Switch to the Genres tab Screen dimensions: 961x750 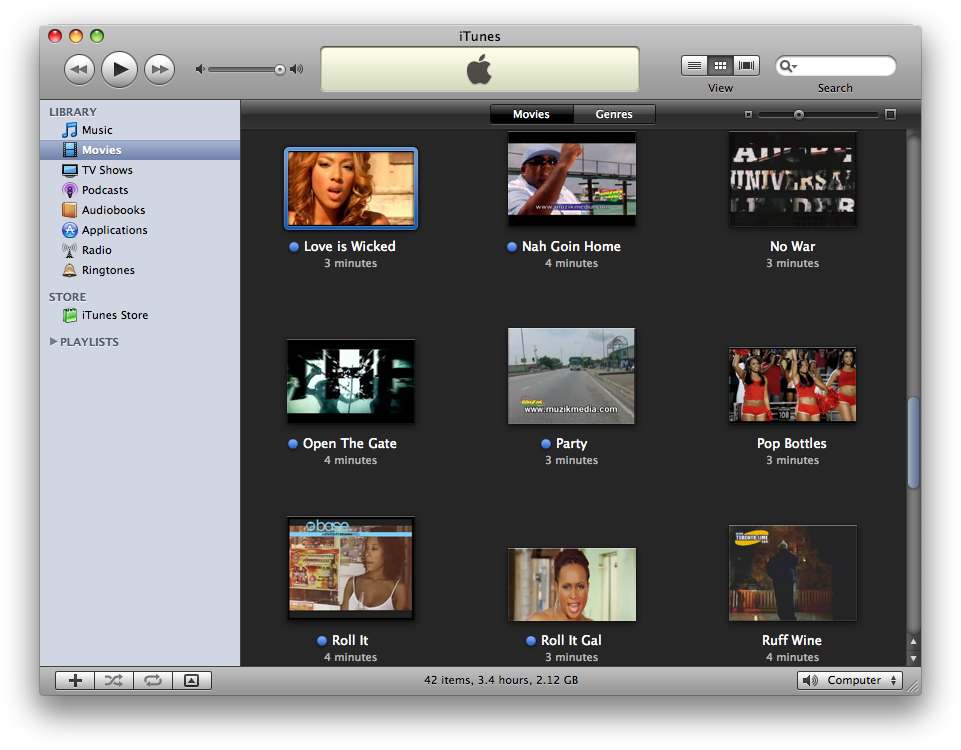[x=614, y=114]
